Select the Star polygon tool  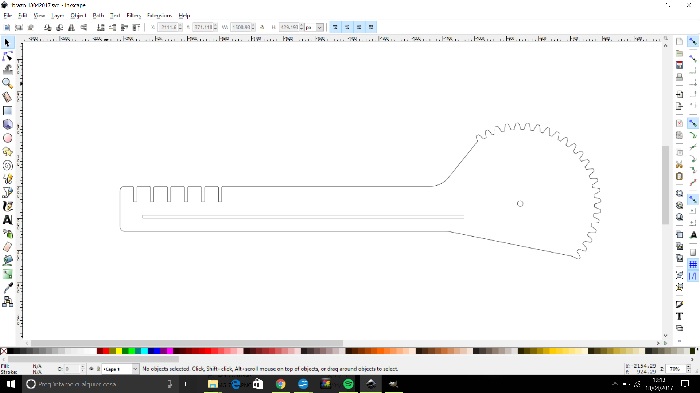pyautogui.click(x=7, y=152)
